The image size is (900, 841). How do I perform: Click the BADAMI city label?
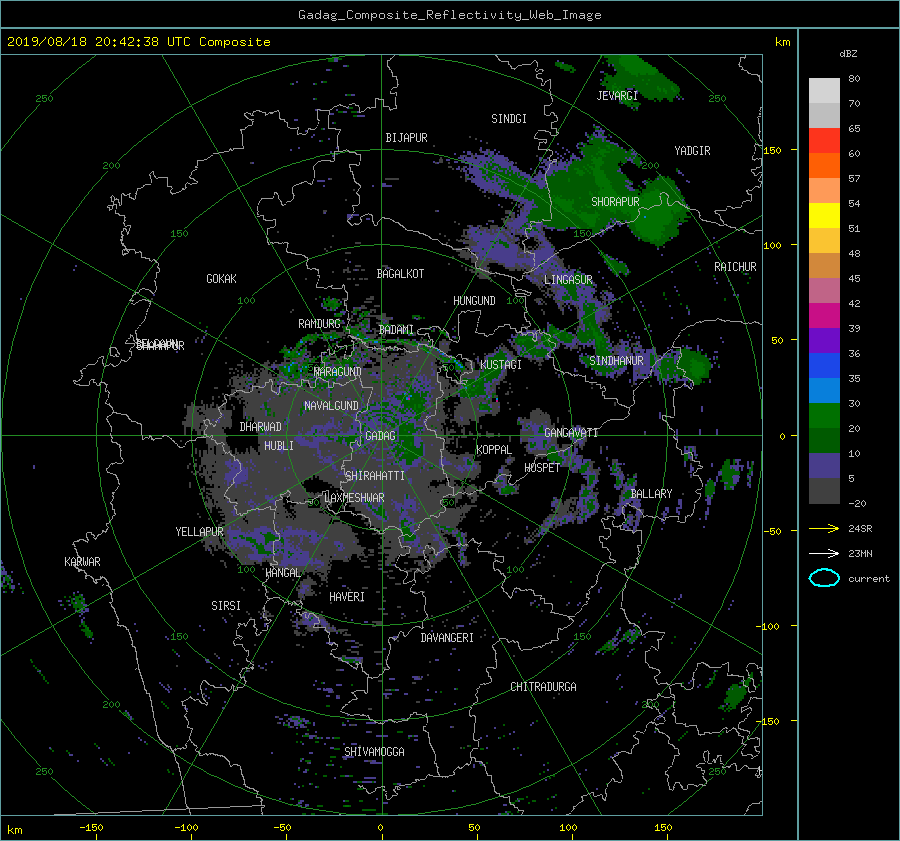click(396, 330)
